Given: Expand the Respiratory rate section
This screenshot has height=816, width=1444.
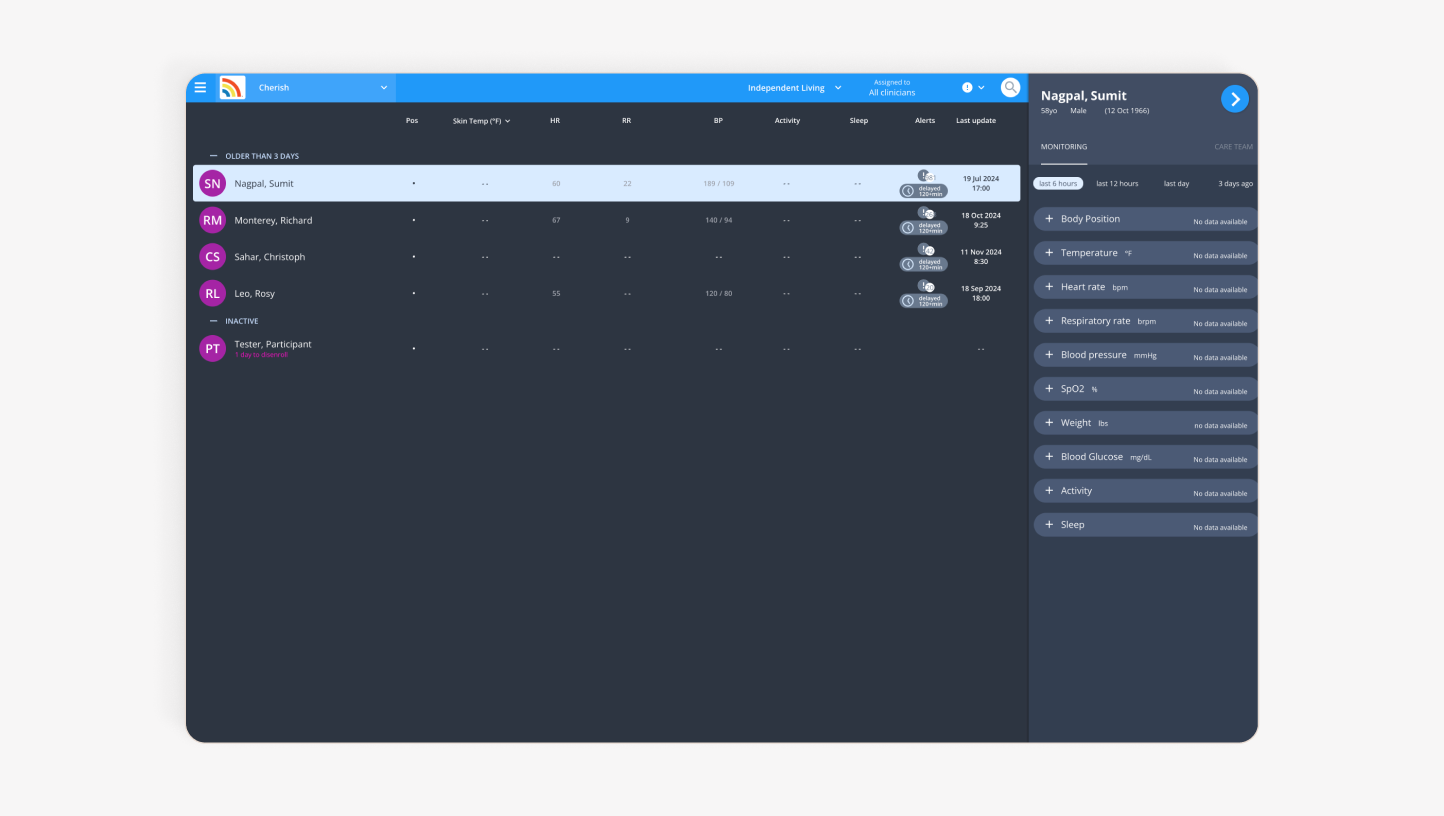Looking at the screenshot, I should pyautogui.click(x=1146, y=321).
